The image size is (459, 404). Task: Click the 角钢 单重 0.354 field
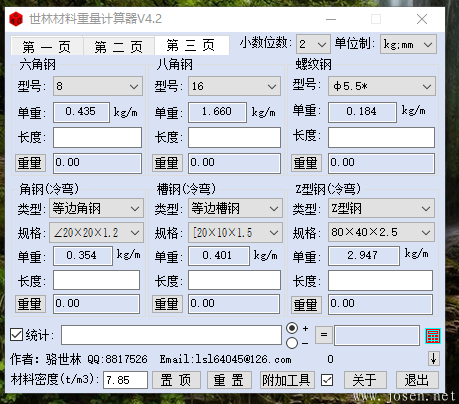coord(83,256)
